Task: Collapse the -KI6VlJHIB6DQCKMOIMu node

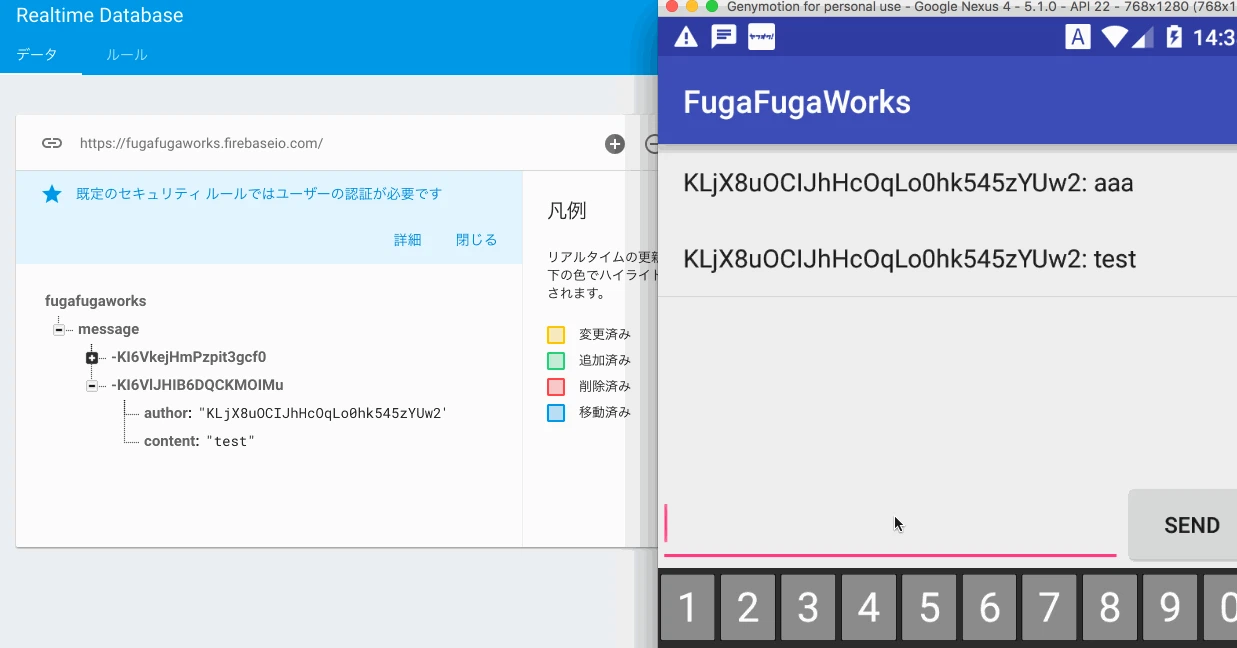Action: (92, 386)
